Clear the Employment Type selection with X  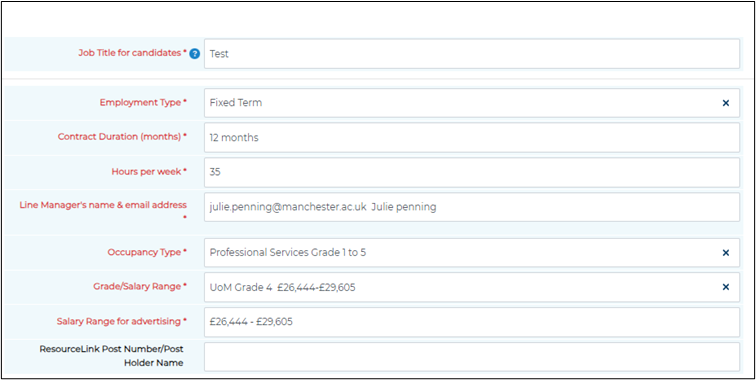pyautogui.click(x=726, y=103)
